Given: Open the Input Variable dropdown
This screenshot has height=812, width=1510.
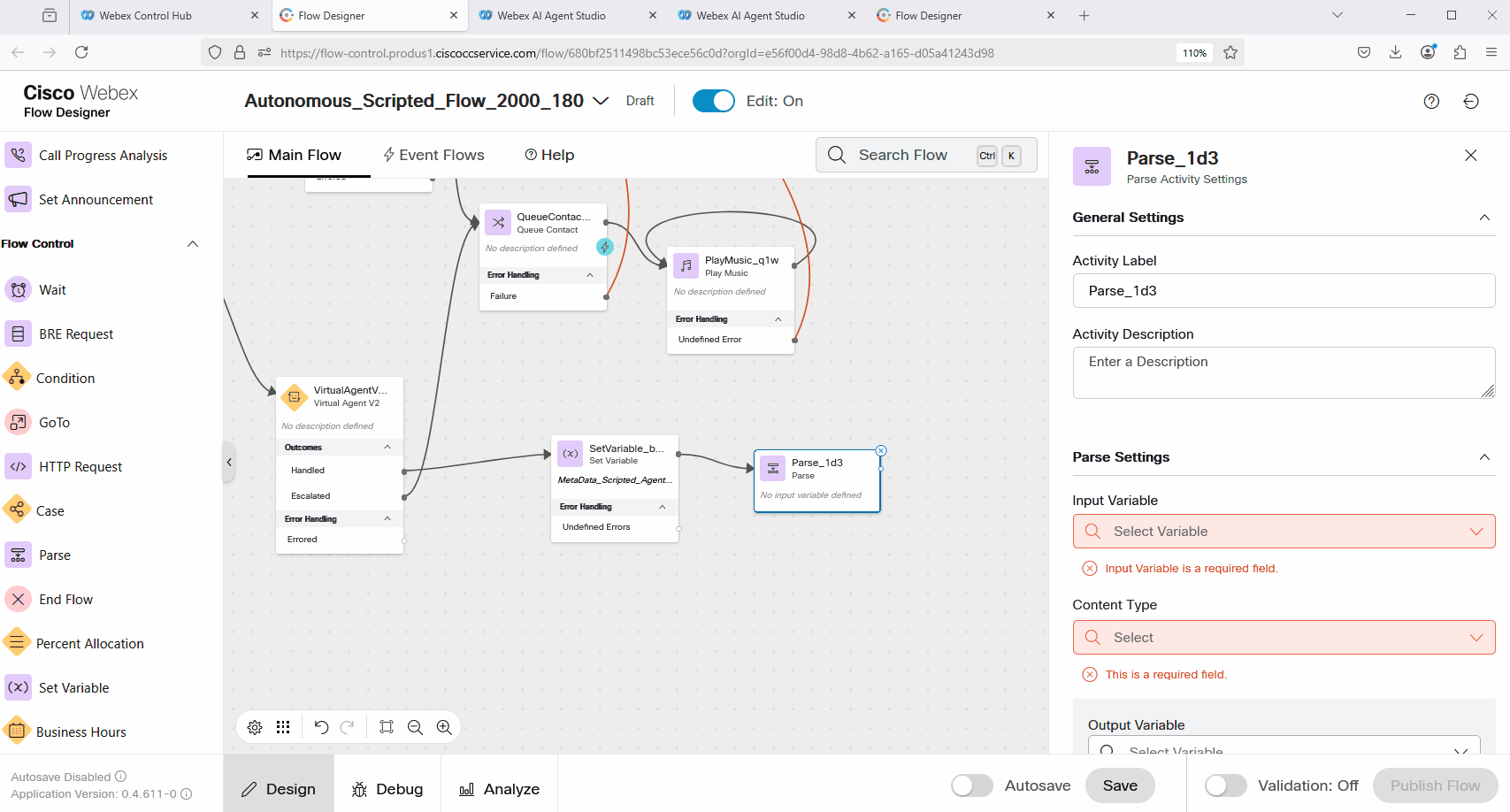Looking at the screenshot, I should [1284, 532].
